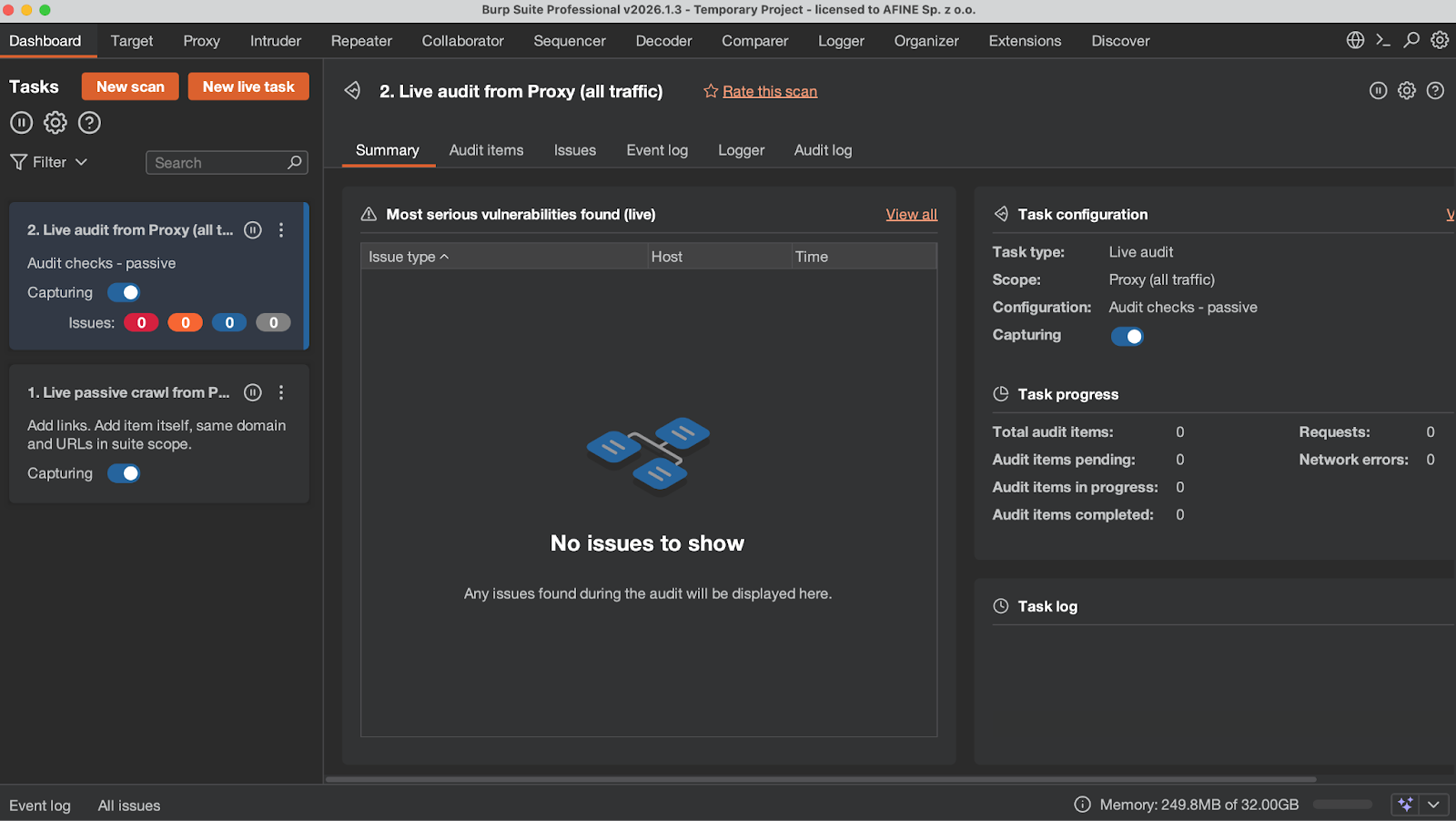Click the memory usage progress bar
The height and width of the screenshot is (821, 1456).
pyautogui.click(x=1342, y=805)
